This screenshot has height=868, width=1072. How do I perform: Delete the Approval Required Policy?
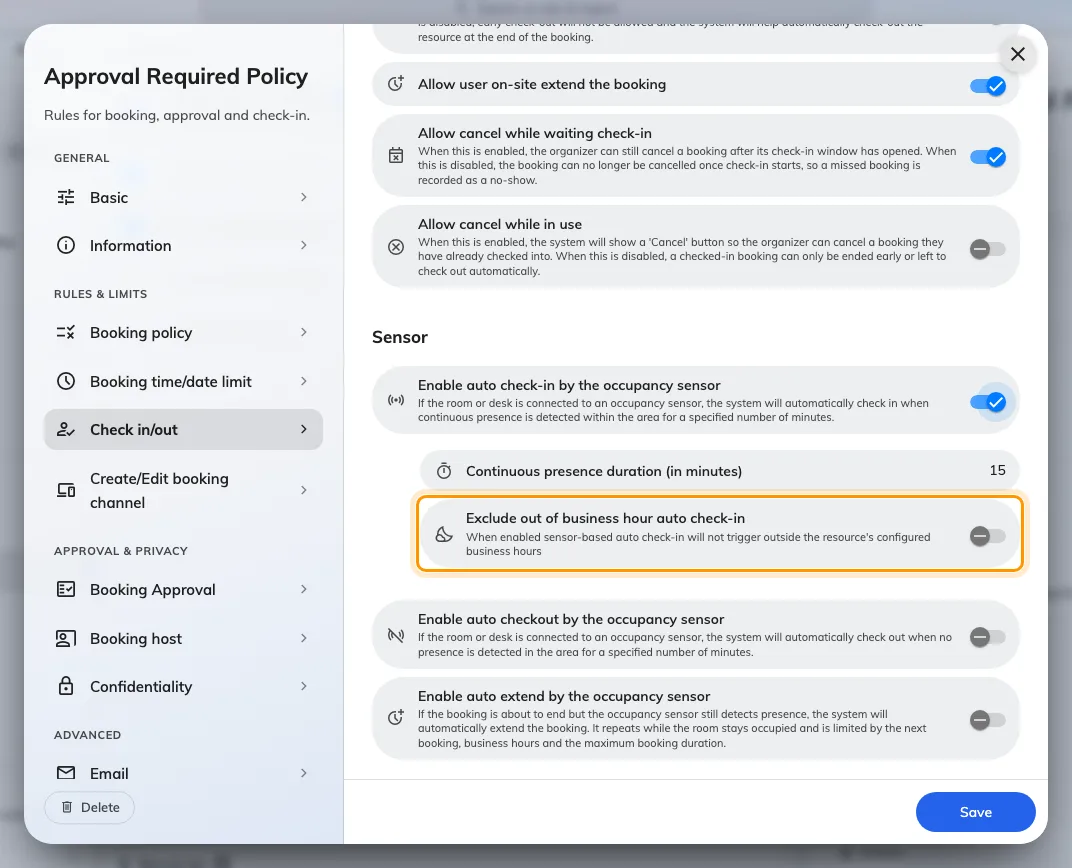coord(90,807)
